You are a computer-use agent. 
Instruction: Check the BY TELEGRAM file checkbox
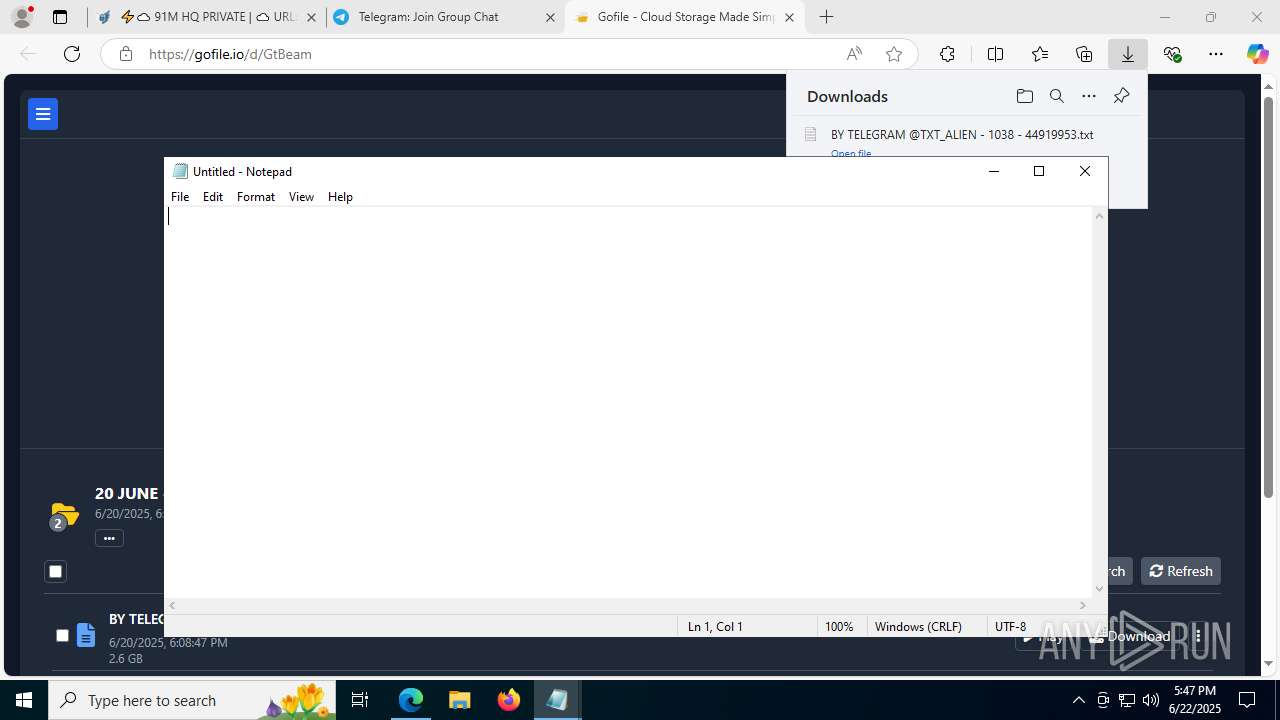(x=62, y=635)
